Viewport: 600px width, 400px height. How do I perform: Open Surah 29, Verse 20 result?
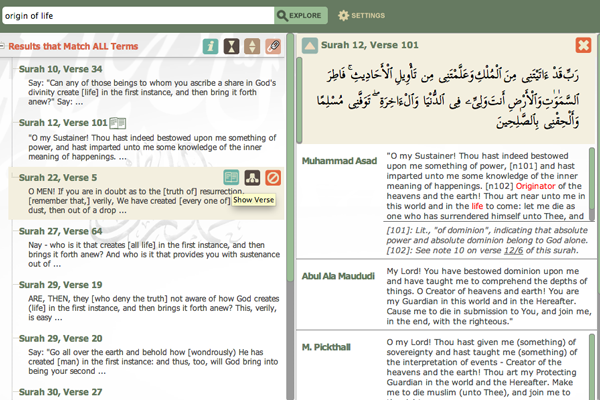pos(60,339)
